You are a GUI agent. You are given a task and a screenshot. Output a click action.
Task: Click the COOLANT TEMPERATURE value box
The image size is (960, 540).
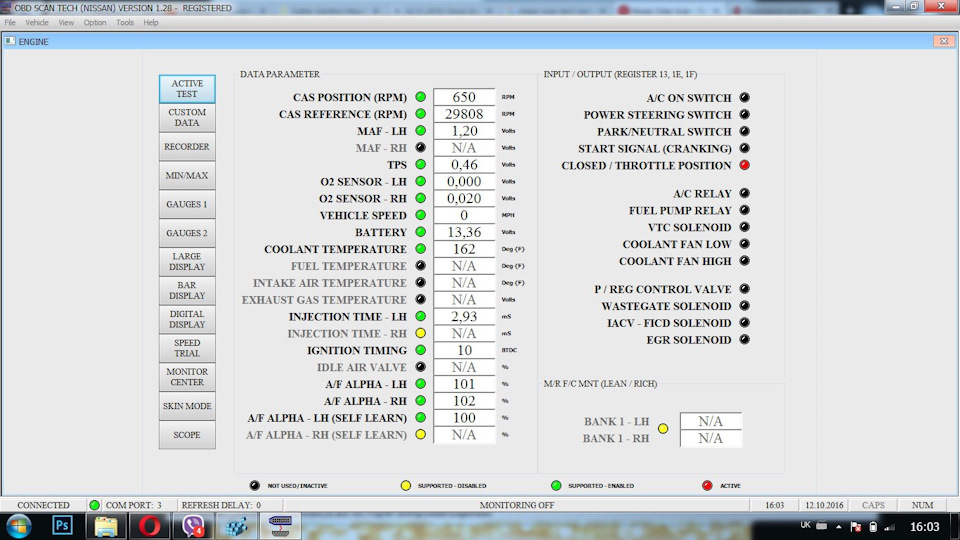click(x=464, y=249)
